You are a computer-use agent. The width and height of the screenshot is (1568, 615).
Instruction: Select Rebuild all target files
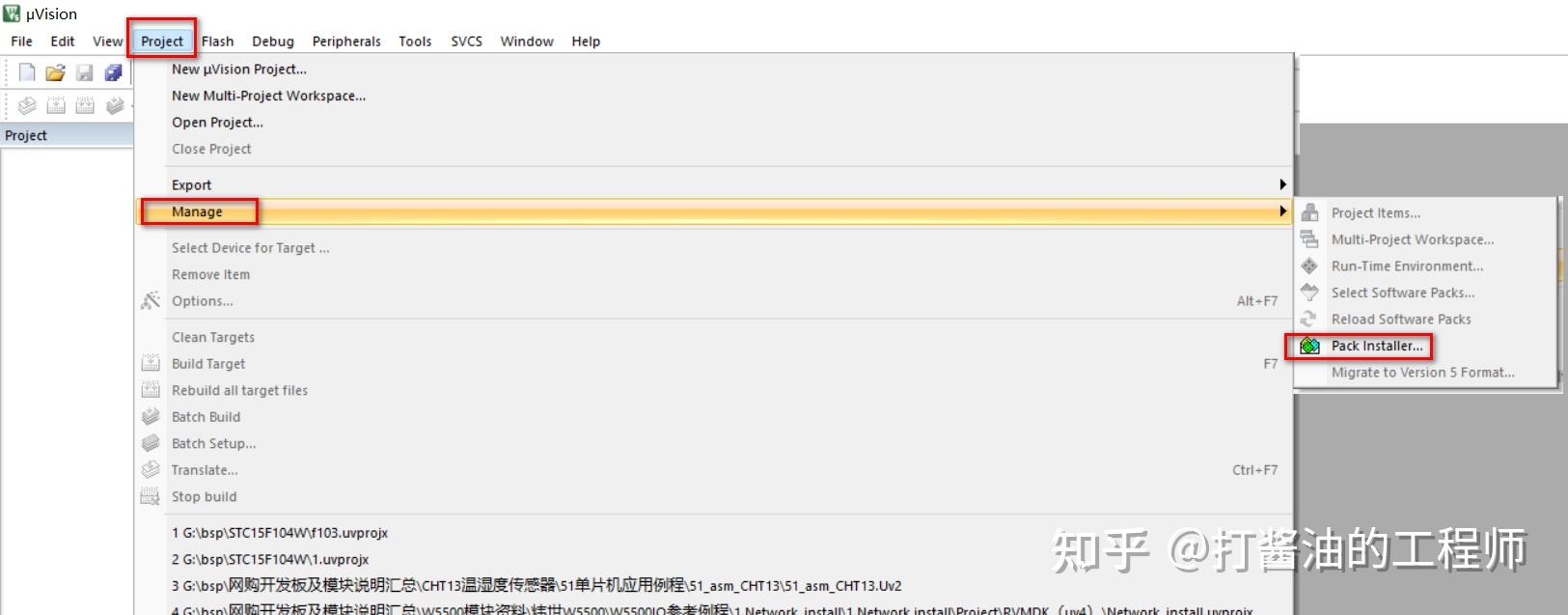(714, 390)
